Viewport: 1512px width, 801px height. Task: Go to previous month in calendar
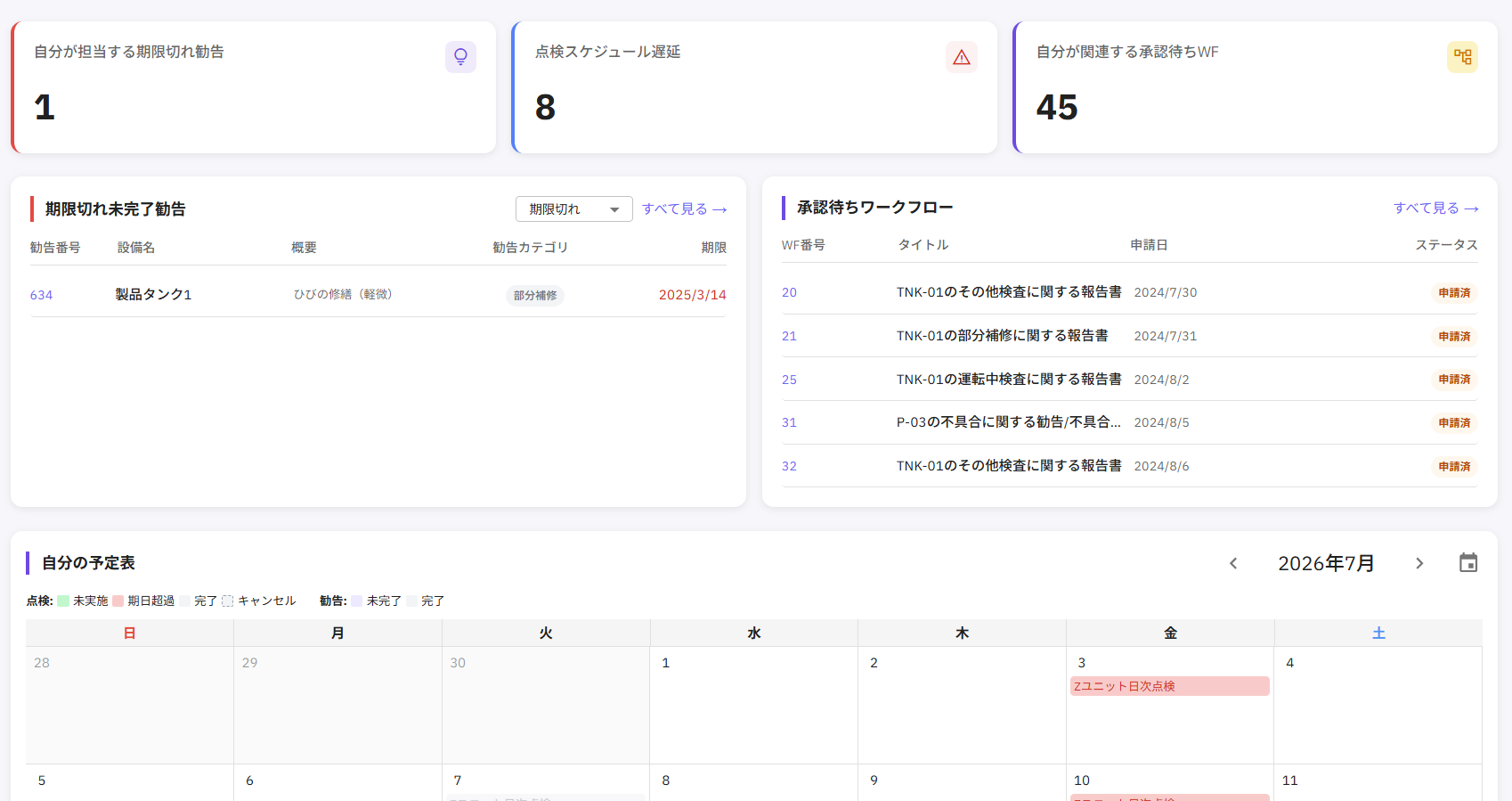[x=1233, y=563]
